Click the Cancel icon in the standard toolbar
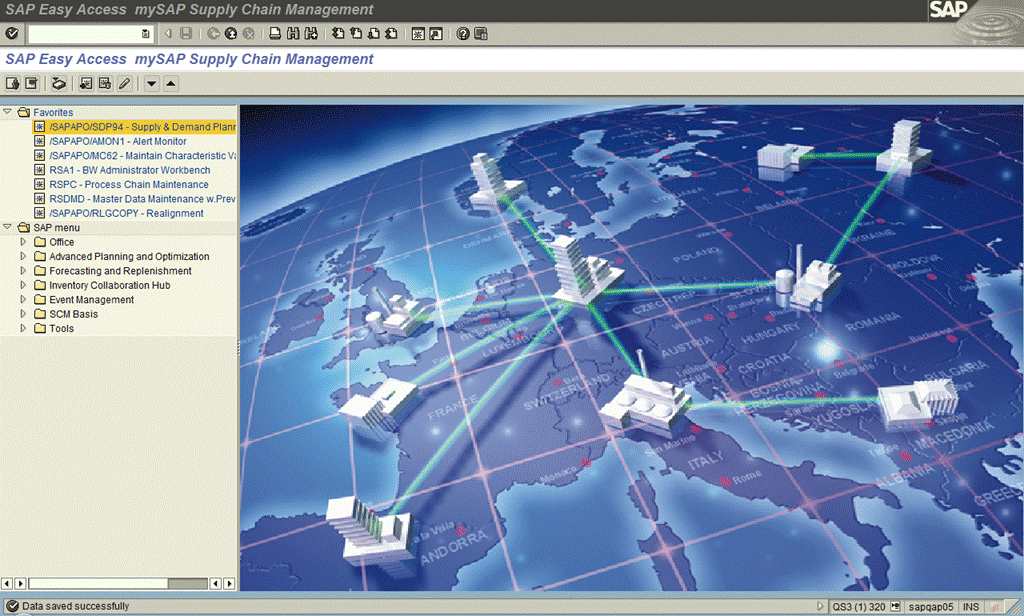Image resolution: width=1024 pixels, height=616 pixels. (x=248, y=33)
